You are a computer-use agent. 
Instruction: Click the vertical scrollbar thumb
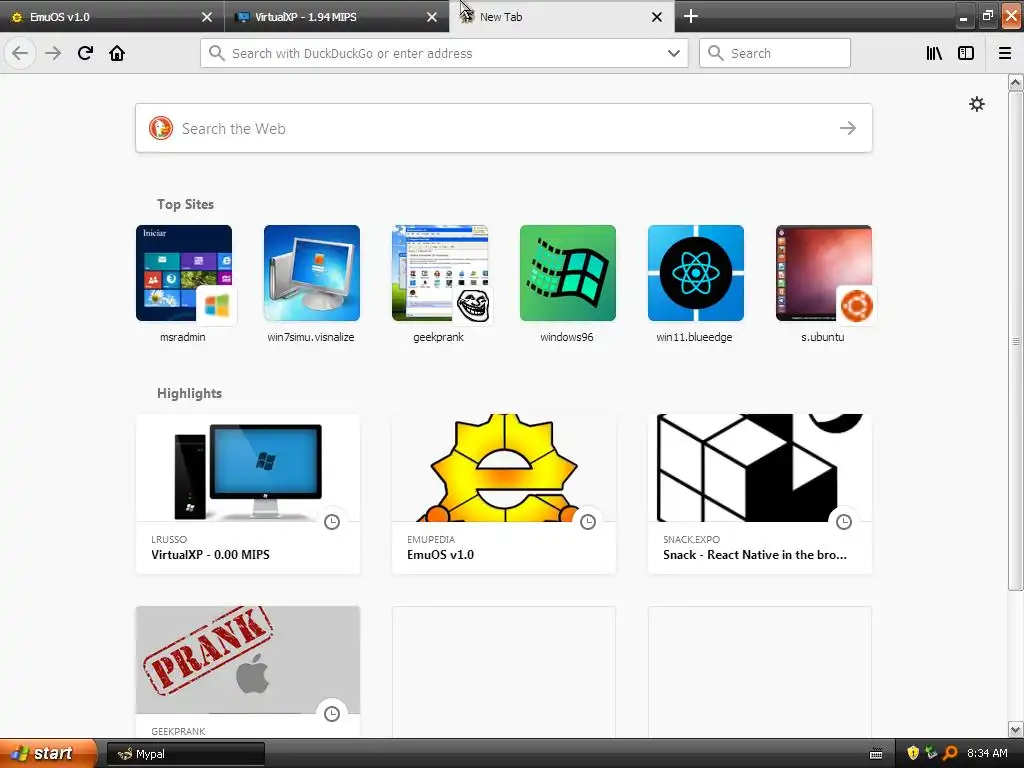click(x=1015, y=341)
